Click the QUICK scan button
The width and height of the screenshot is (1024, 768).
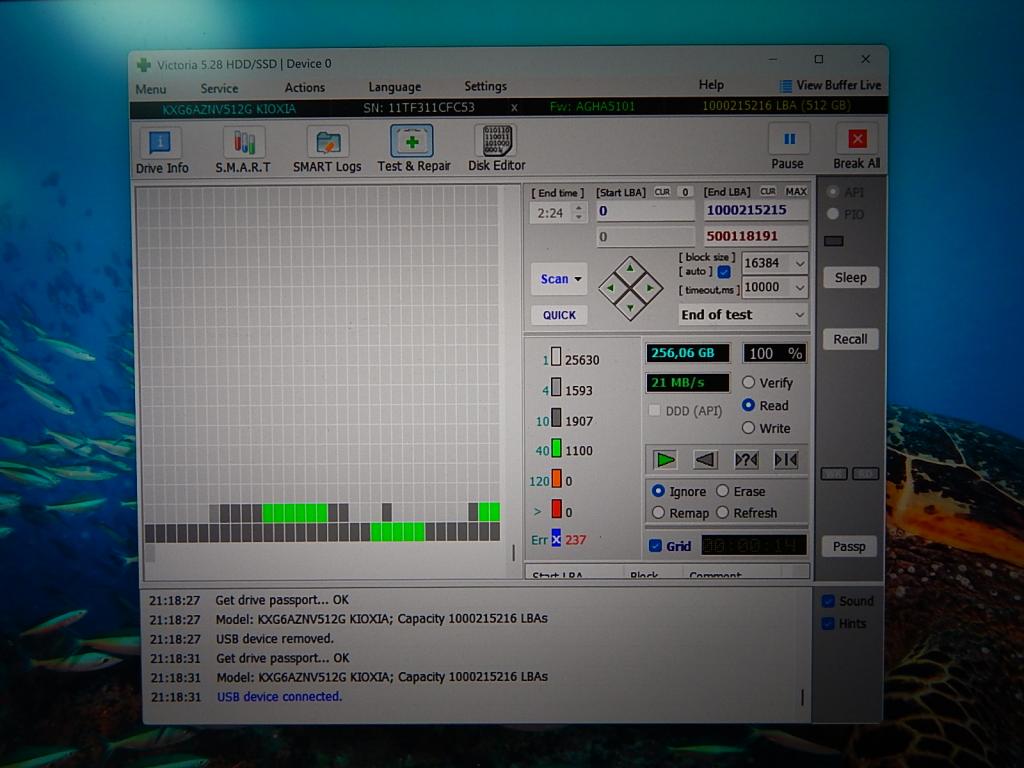click(x=559, y=315)
